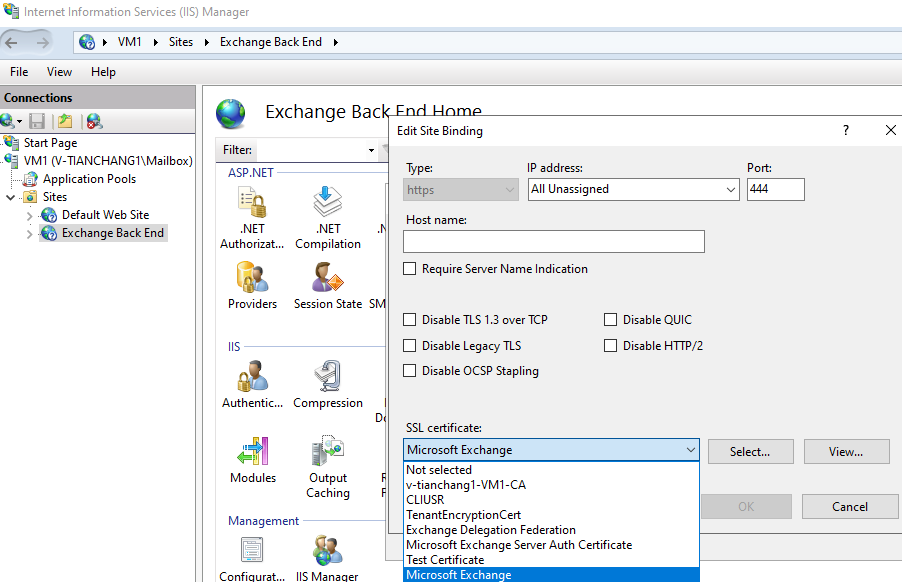Image resolution: width=902 pixels, height=582 pixels.
Task: Choose TenantEncryptionCert certificate option
Action: tap(551, 515)
